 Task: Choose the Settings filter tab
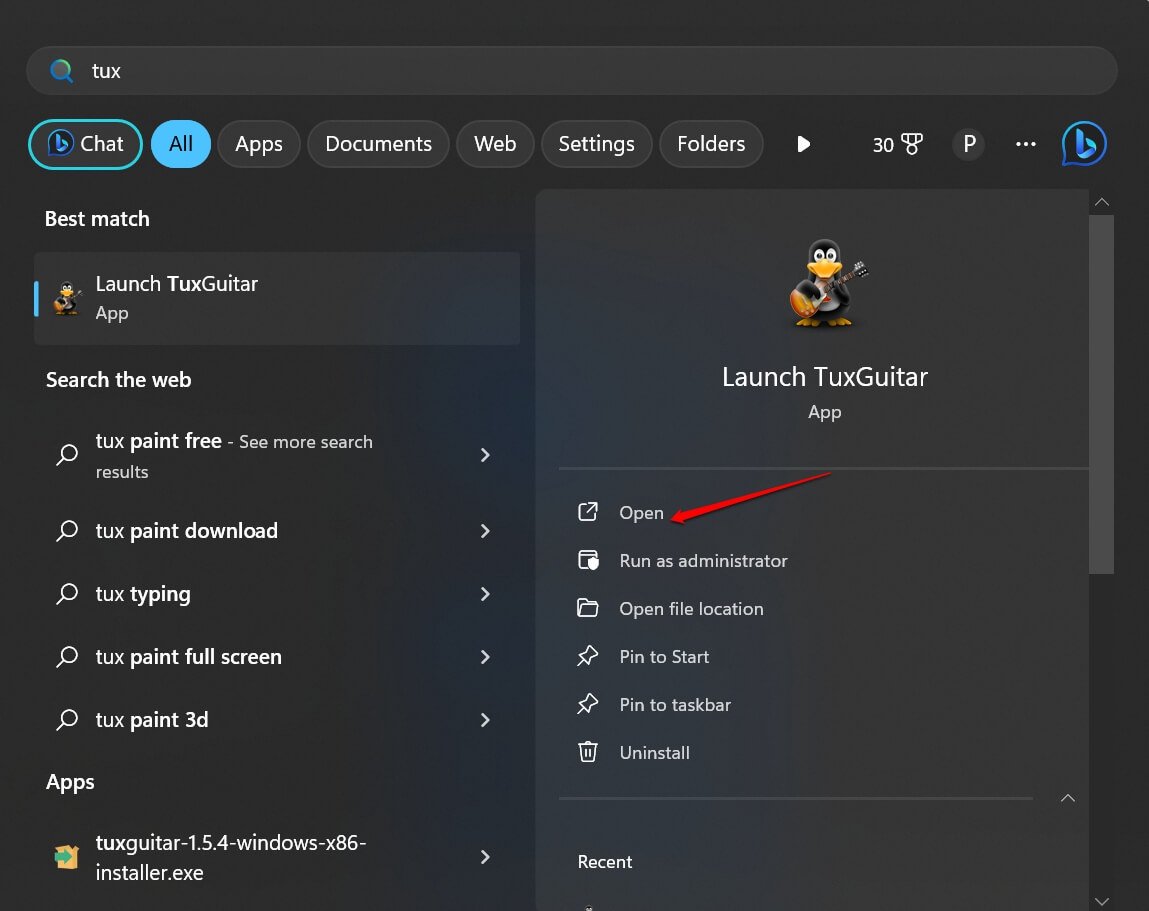[x=596, y=144]
